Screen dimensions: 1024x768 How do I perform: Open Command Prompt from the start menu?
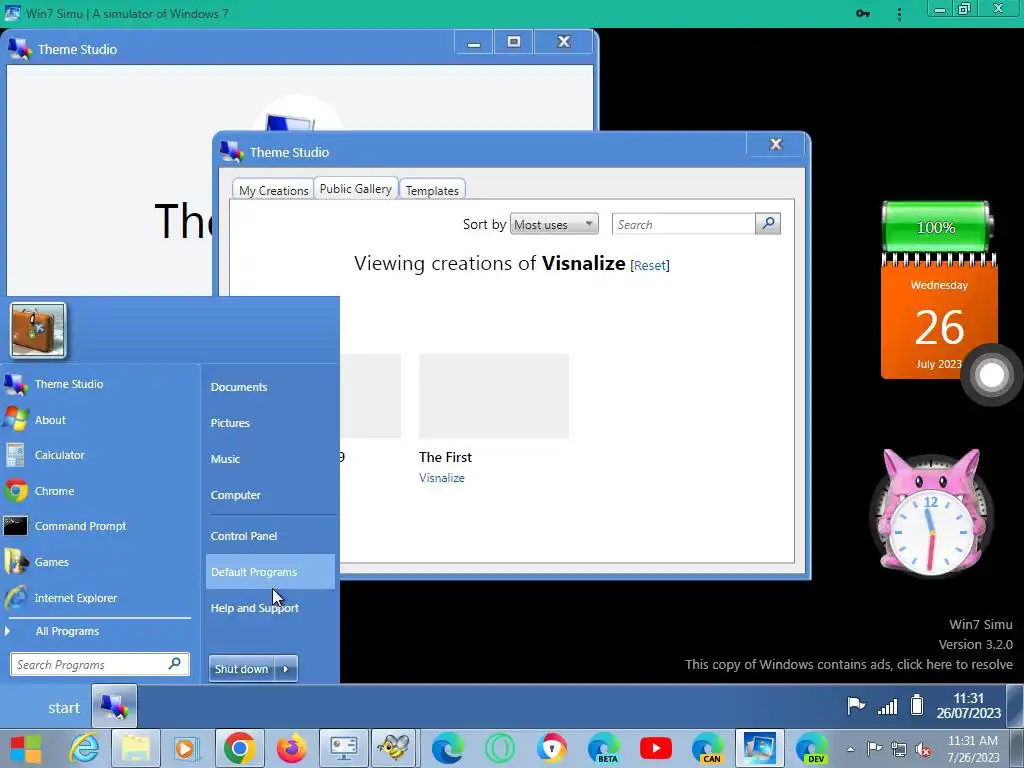[99, 526]
